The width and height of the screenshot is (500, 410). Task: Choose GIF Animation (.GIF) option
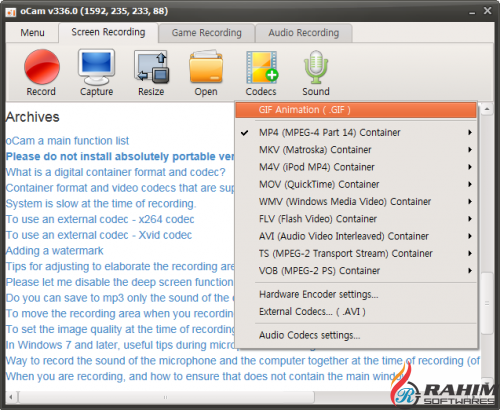click(356, 110)
